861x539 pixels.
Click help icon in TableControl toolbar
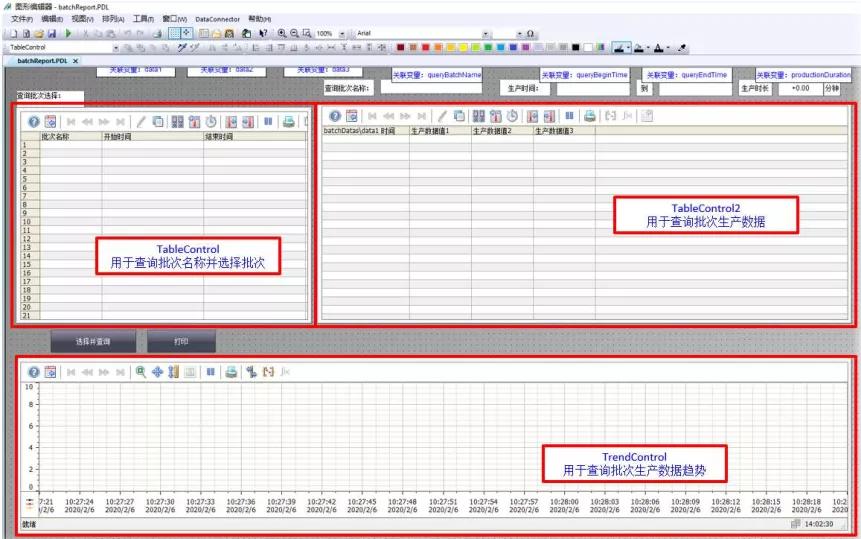[34, 122]
